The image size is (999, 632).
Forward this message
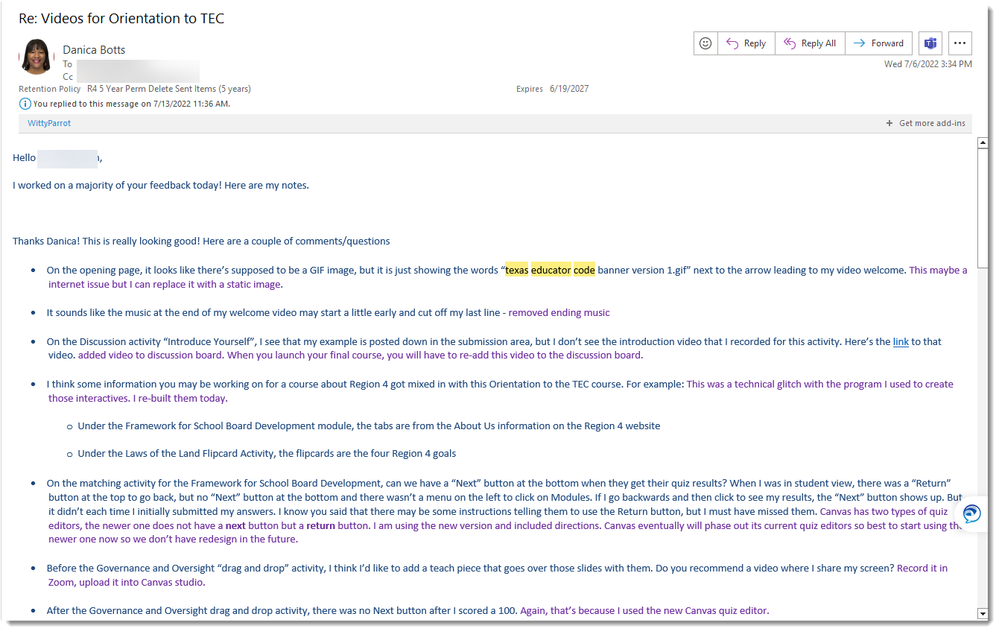click(878, 43)
